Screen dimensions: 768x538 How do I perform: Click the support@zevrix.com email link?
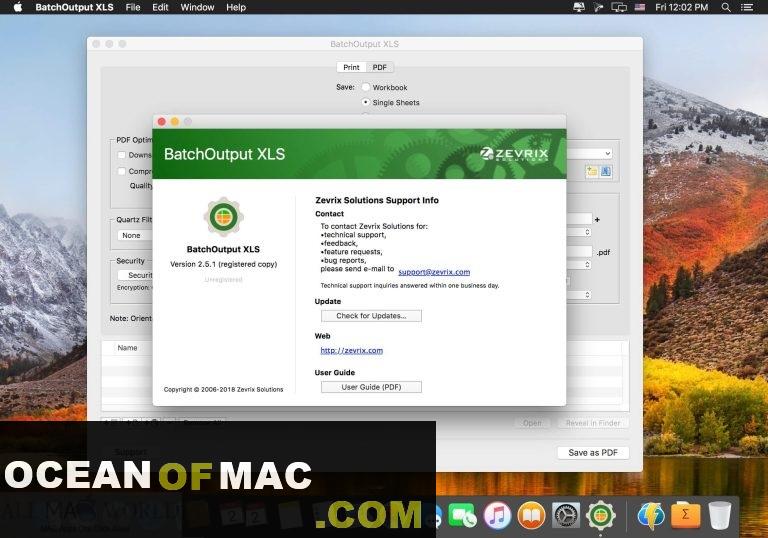click(434, 272)
